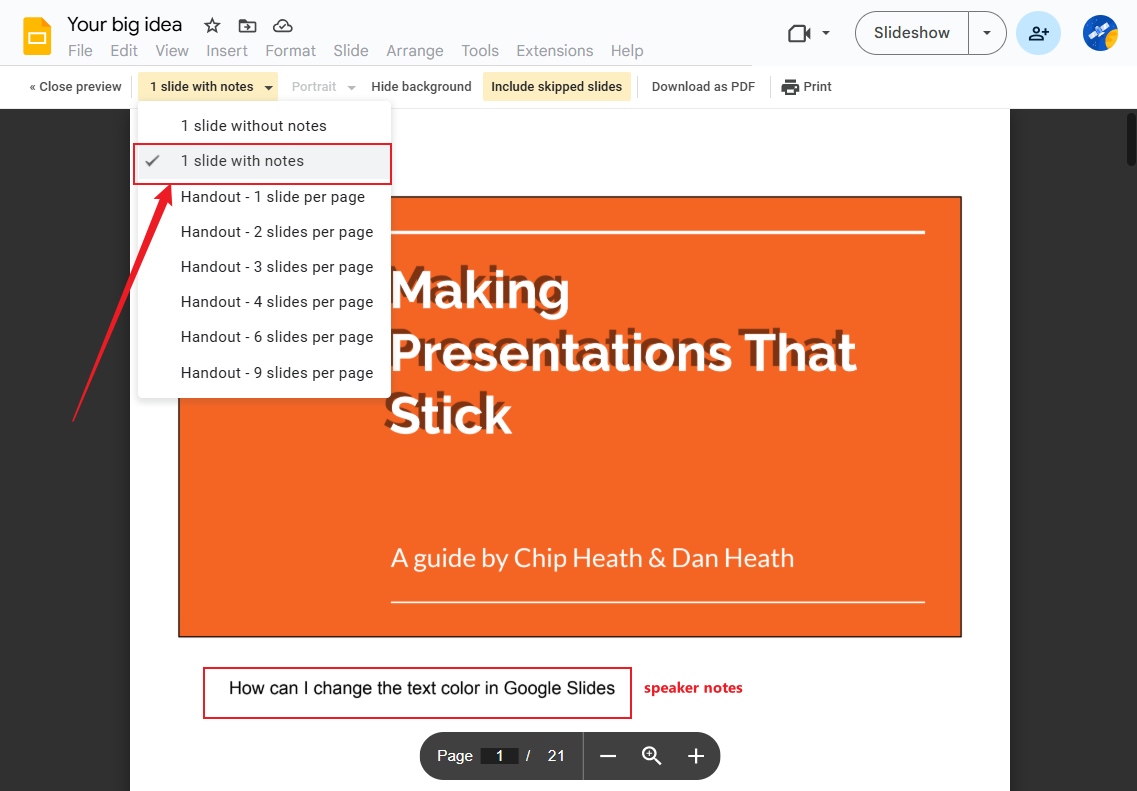This screenshot has height=791, width=1137.
Task: Open the "1 slide with notes" layout dropdown
Action: [x=207, y=86]
